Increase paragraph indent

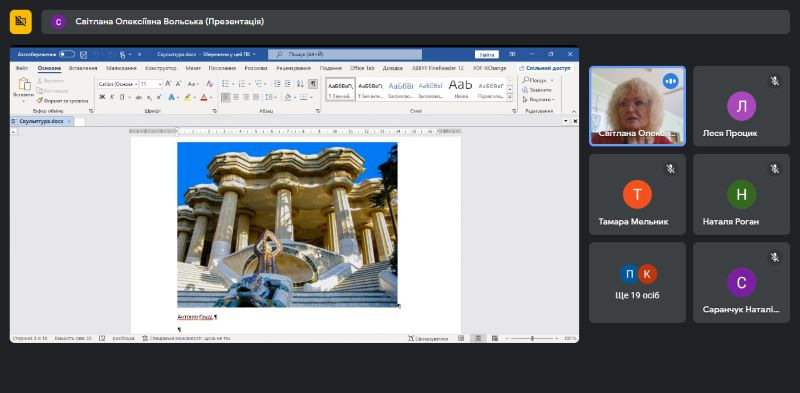coord(288,84)
